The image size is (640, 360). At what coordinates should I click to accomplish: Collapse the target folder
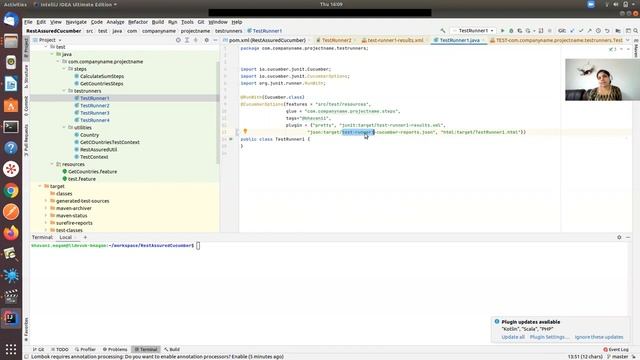tap(40, 186)
